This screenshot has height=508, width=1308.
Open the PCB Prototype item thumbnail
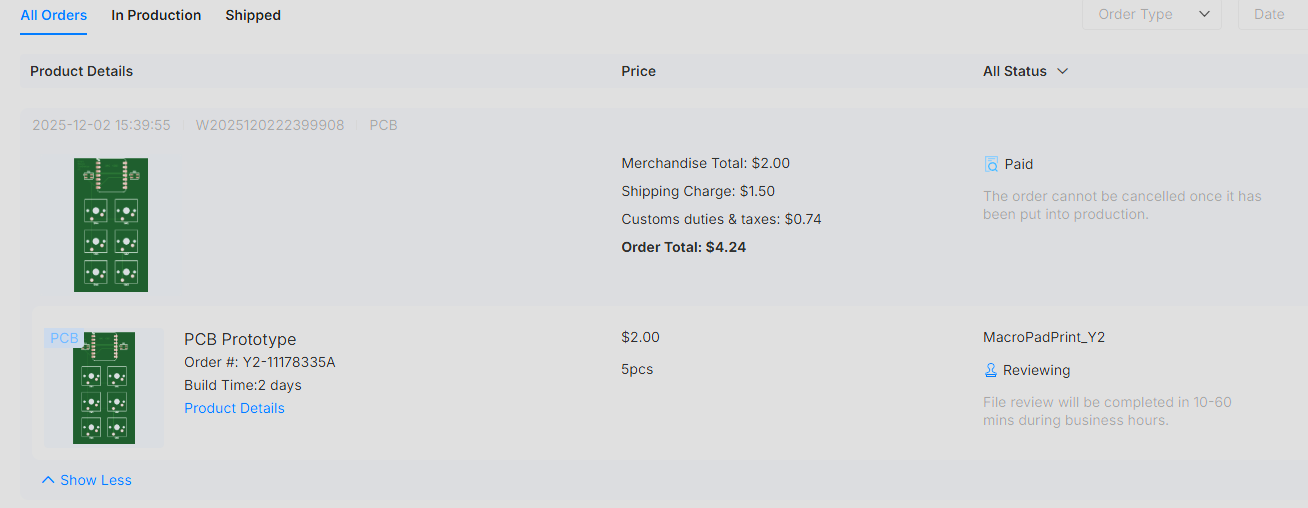(x=104, y=388)
